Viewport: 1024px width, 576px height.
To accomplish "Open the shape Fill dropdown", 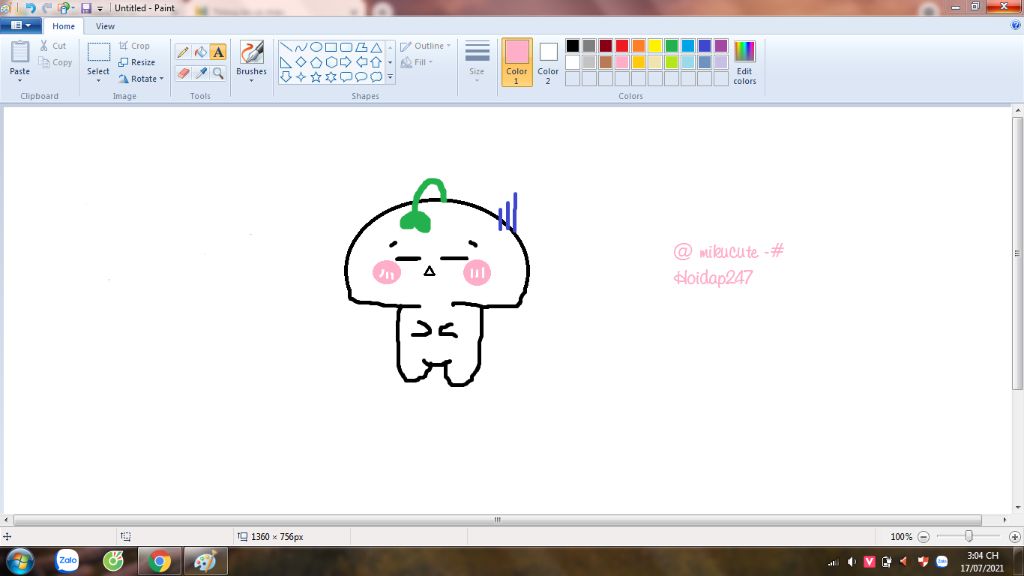I will [x=417, y=62].
